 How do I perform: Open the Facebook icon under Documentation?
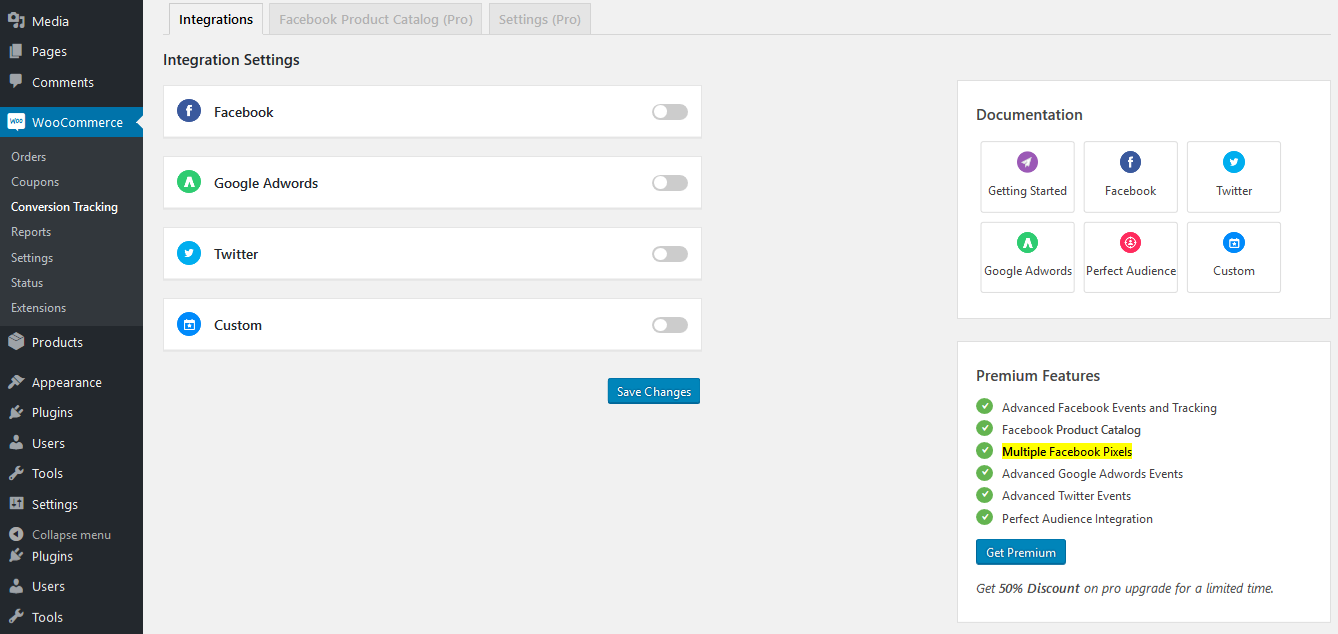coord(1130,162)
